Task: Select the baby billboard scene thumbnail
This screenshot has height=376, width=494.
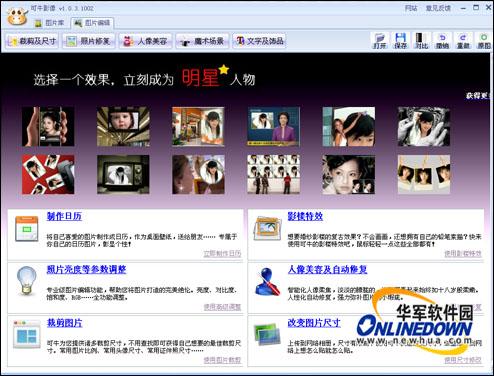Action: tap(123, 127)
